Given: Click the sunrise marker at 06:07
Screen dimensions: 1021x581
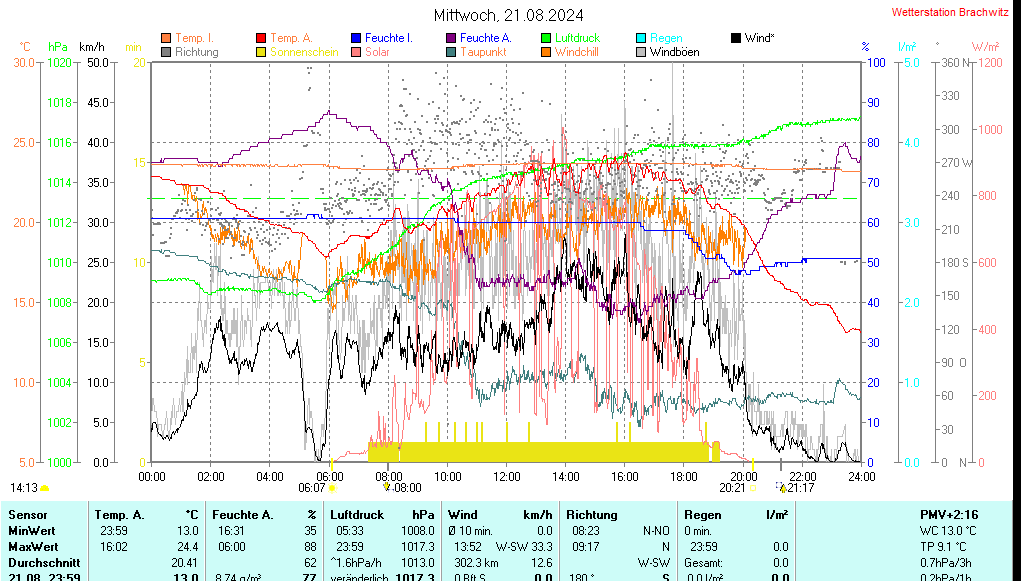Looking at the screenshot, I should coord(332,488).
